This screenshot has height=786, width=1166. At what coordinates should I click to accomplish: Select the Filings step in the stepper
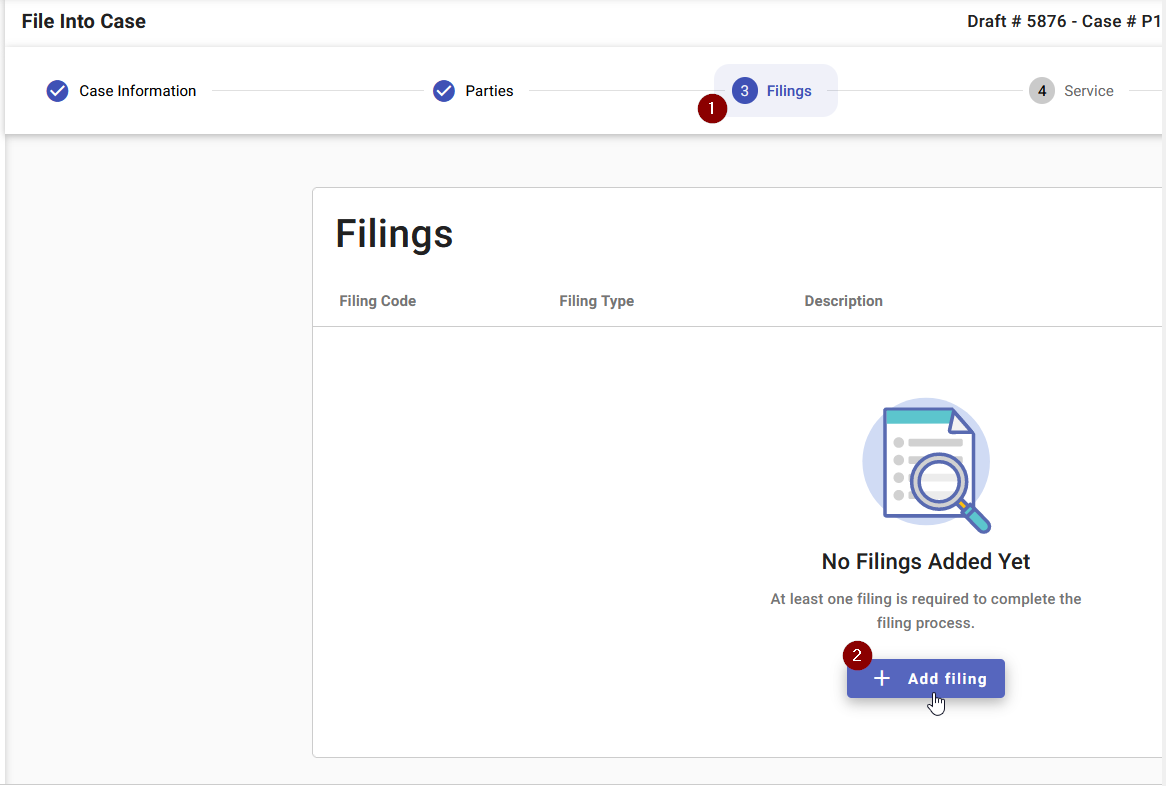(787, 90)
